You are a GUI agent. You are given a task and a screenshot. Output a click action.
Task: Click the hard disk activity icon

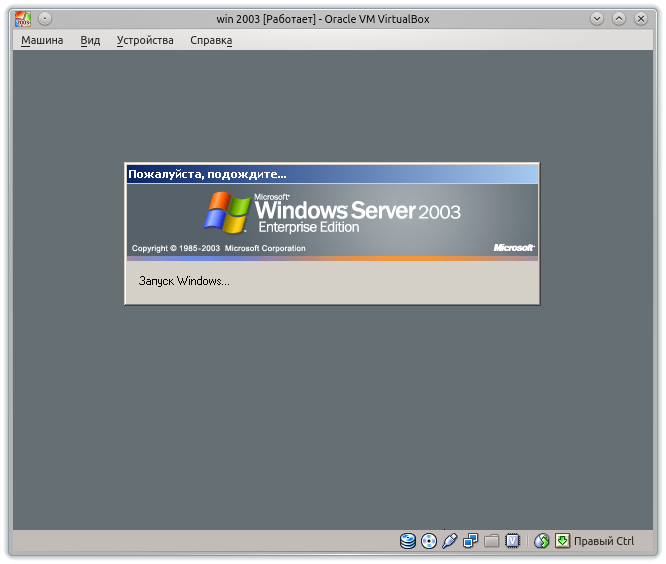coord(408,541)
